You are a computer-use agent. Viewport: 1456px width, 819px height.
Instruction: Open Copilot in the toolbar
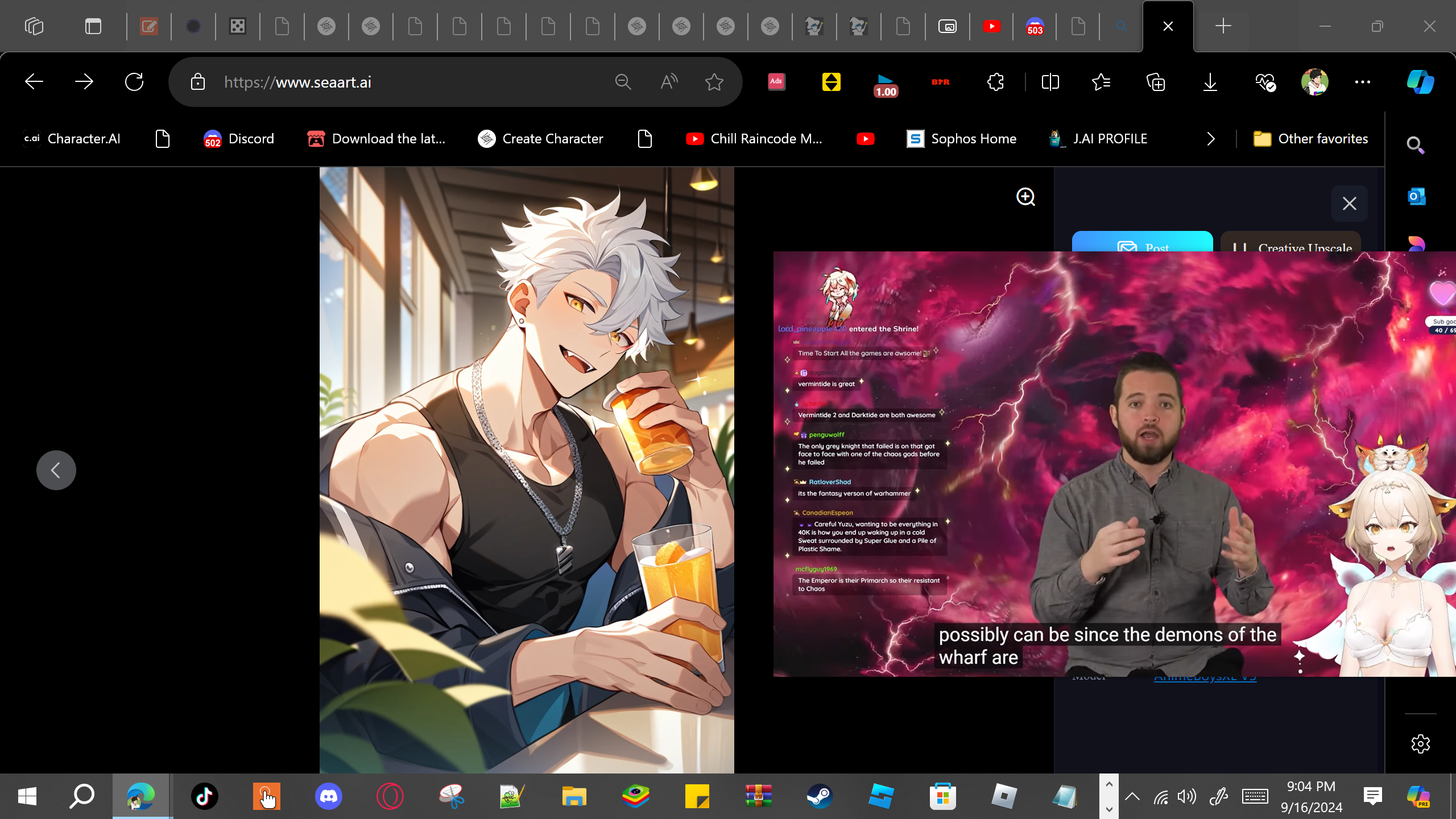1420,82
